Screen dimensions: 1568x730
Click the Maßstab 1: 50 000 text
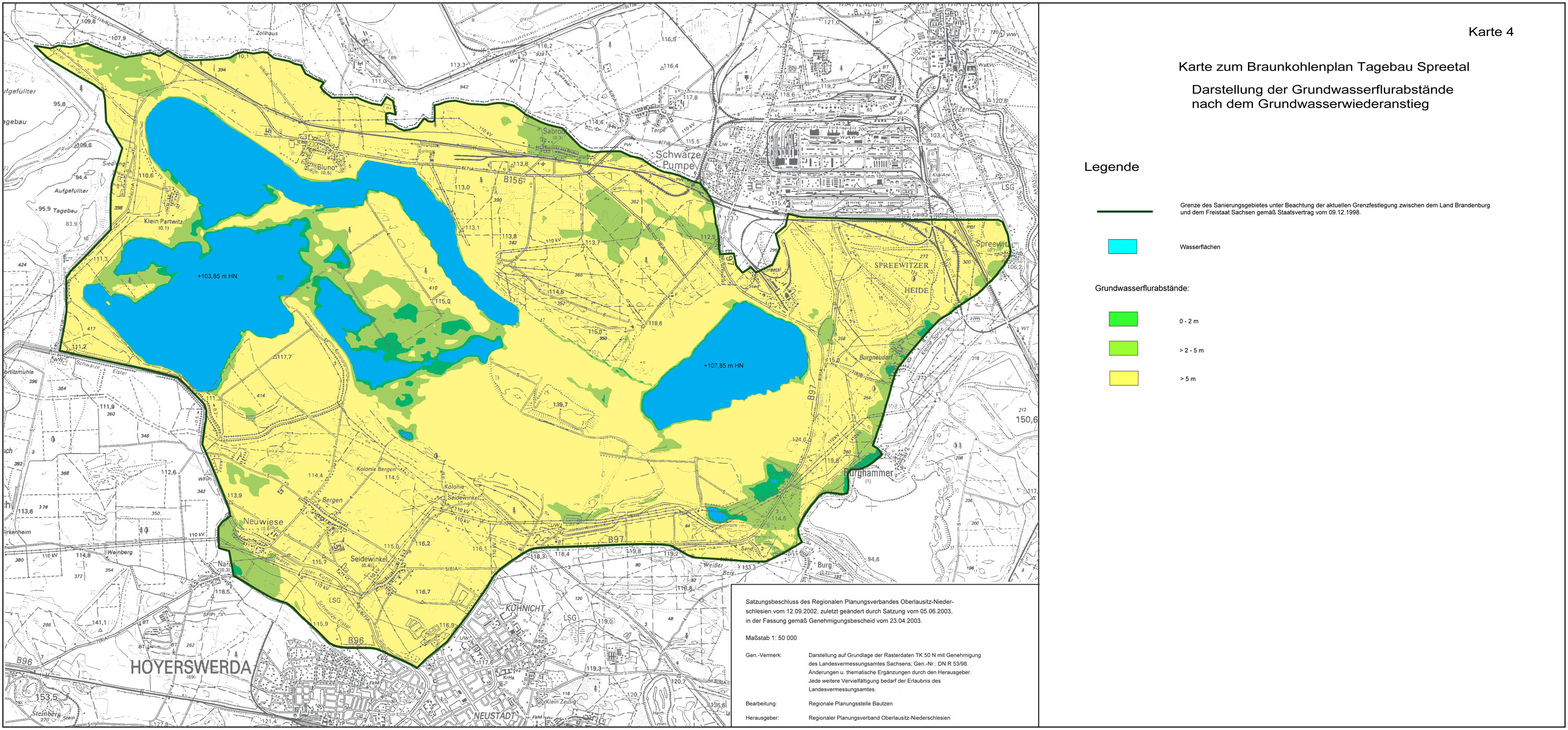770,638
